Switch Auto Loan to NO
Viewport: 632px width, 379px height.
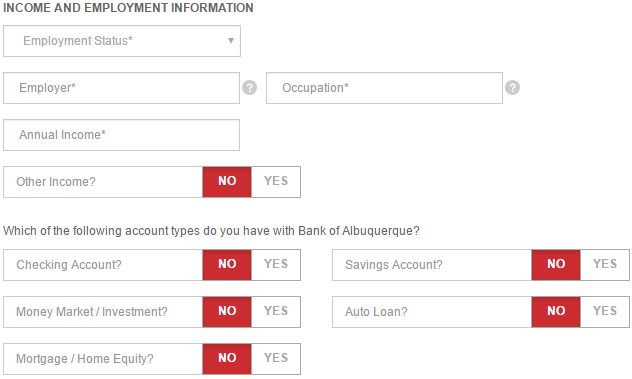coord(556,312)
